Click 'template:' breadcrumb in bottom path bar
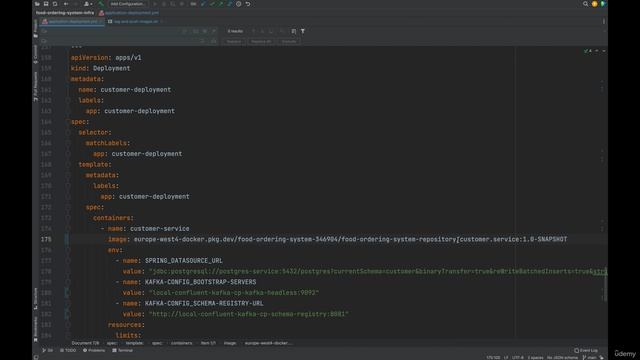The width and height of the screenshot is (640, 360). 134,343
